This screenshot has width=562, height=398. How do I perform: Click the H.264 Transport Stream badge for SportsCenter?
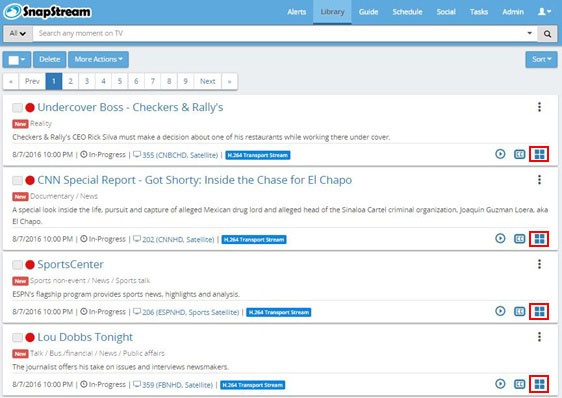pyautogui.click(x=278, y=312)
